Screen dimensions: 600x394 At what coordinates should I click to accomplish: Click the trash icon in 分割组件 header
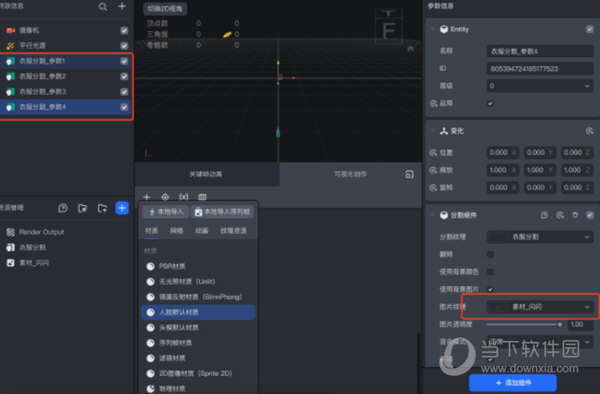(575, 215)
